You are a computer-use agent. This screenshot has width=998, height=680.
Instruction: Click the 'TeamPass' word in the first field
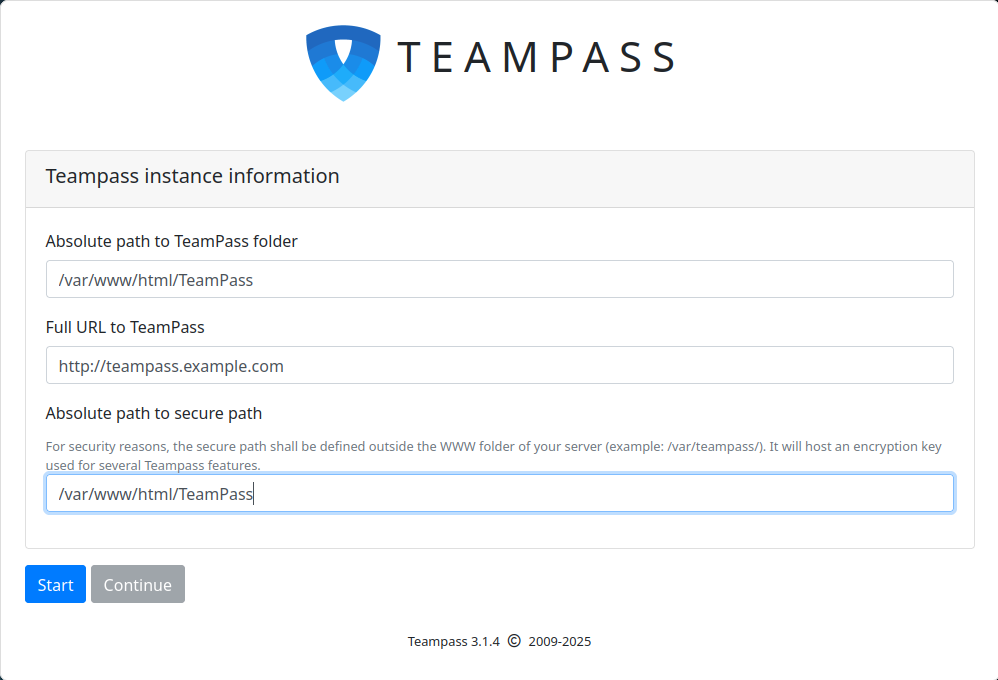pyautogui.click(x=217, y=281)
